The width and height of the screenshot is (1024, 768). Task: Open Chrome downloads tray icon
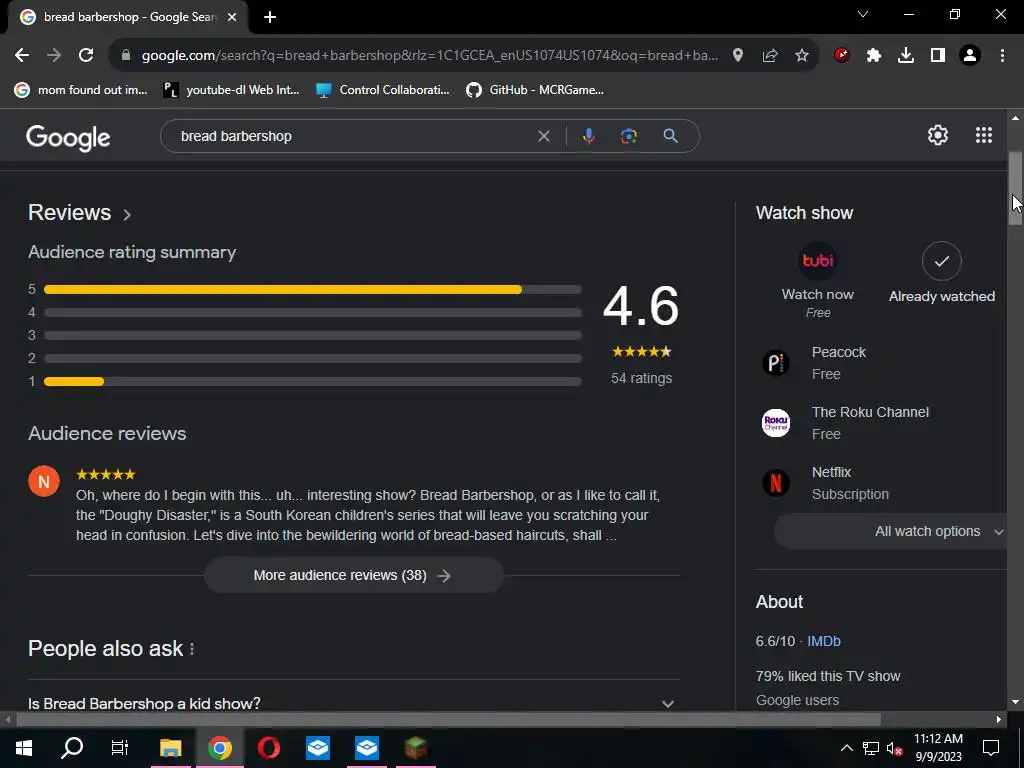click(906, 55)
